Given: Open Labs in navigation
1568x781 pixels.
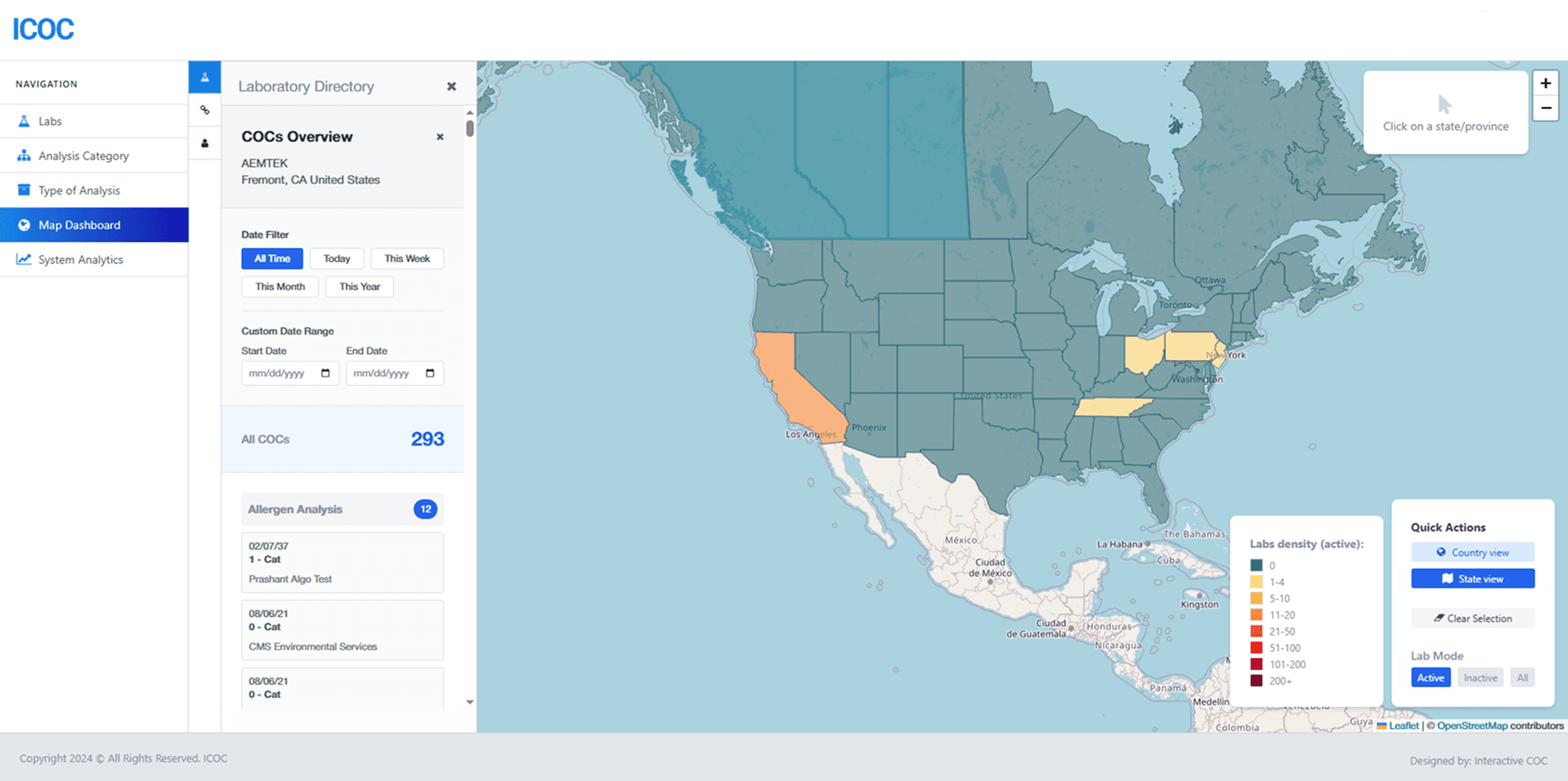Looking at the screenshot, I should click(x=94, y=121).
